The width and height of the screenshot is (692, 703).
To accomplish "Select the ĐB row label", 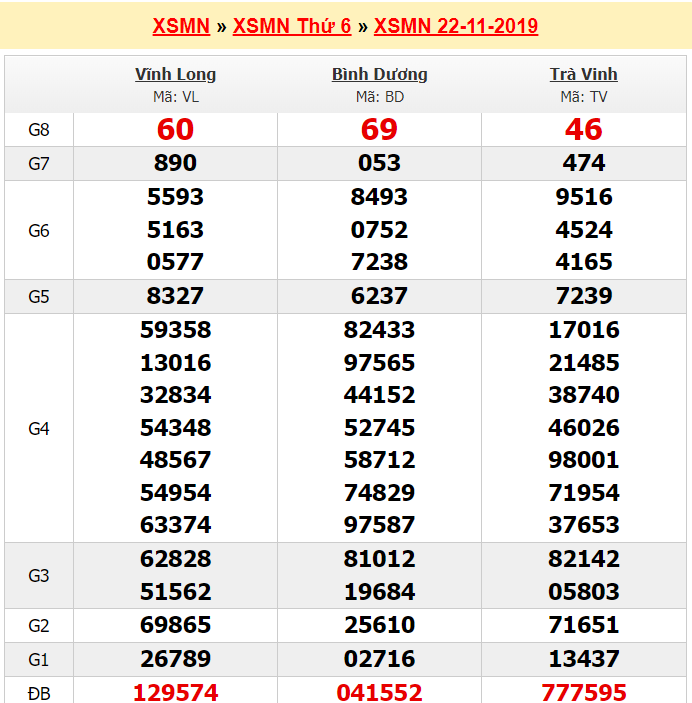I will (x=39, y=694).
